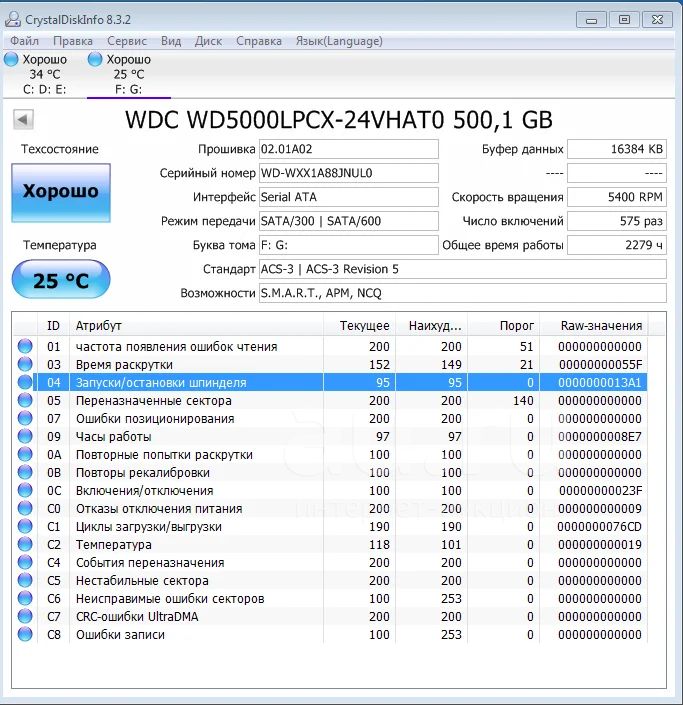Image resolution: width=683 pixels, height=705 pixels.
Task: Open the Сервис menu
Action: 127,41
